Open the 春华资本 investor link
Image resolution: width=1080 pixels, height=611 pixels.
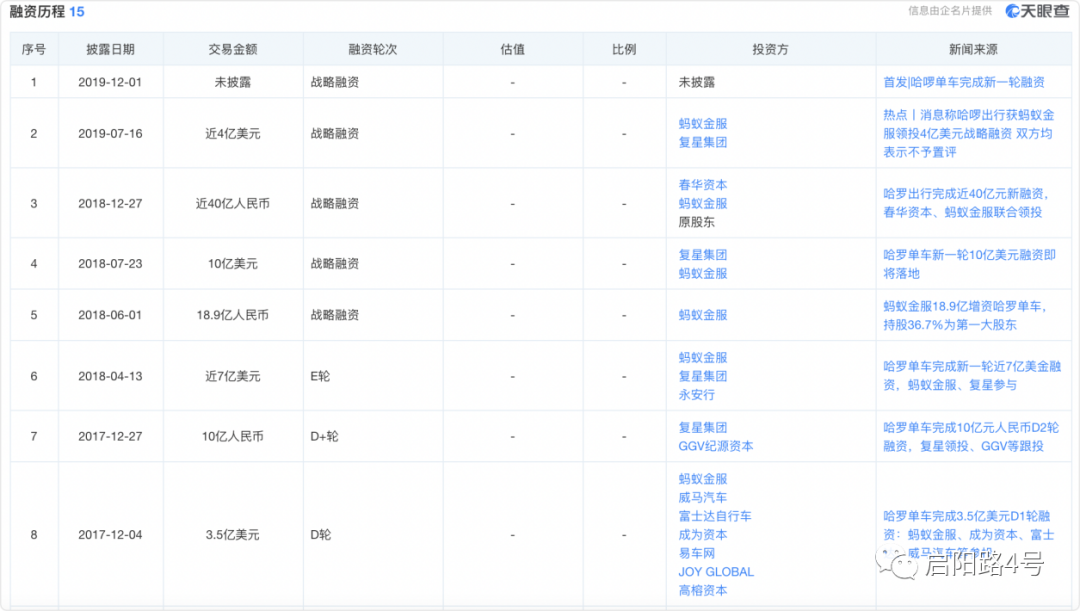(x=702, y=185)
